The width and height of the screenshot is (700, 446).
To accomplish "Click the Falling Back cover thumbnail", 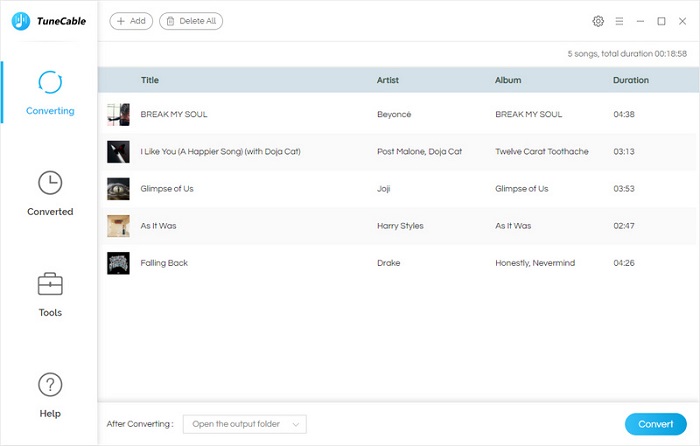I will pyautogui.click(x=118, y=263).
